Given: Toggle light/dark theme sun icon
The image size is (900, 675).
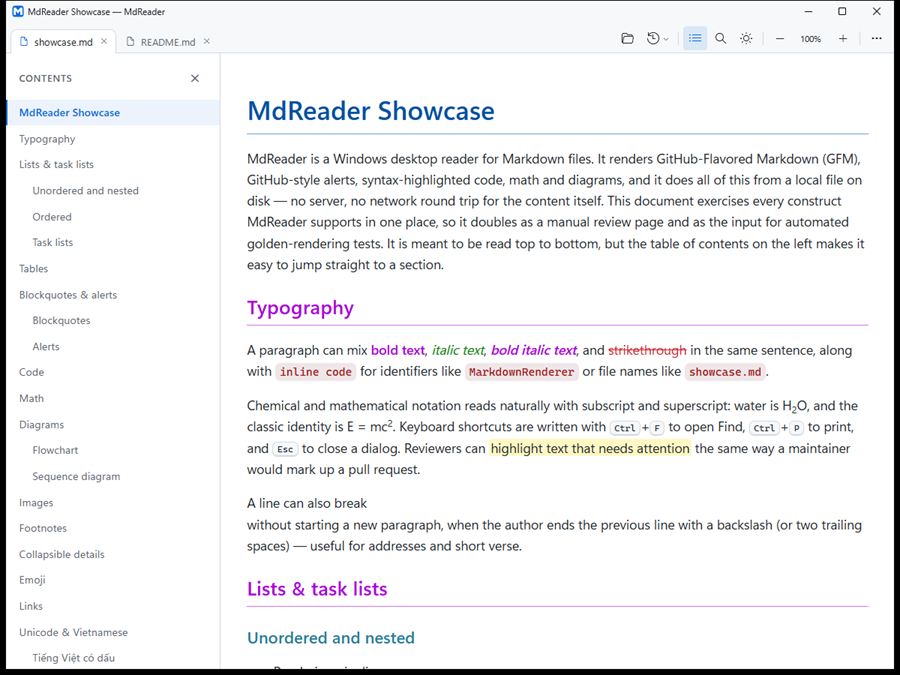Looking at the screenshot, I should (x=746, y=38).
